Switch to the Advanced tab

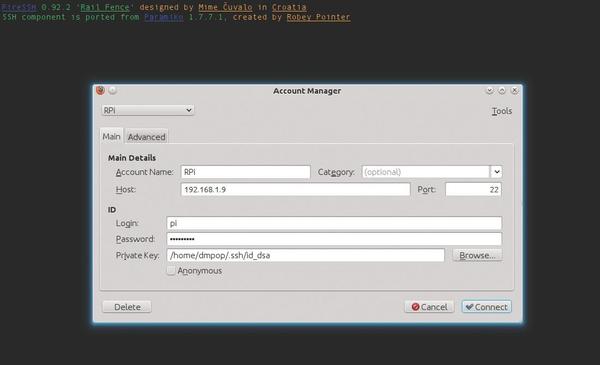[147, 137]
